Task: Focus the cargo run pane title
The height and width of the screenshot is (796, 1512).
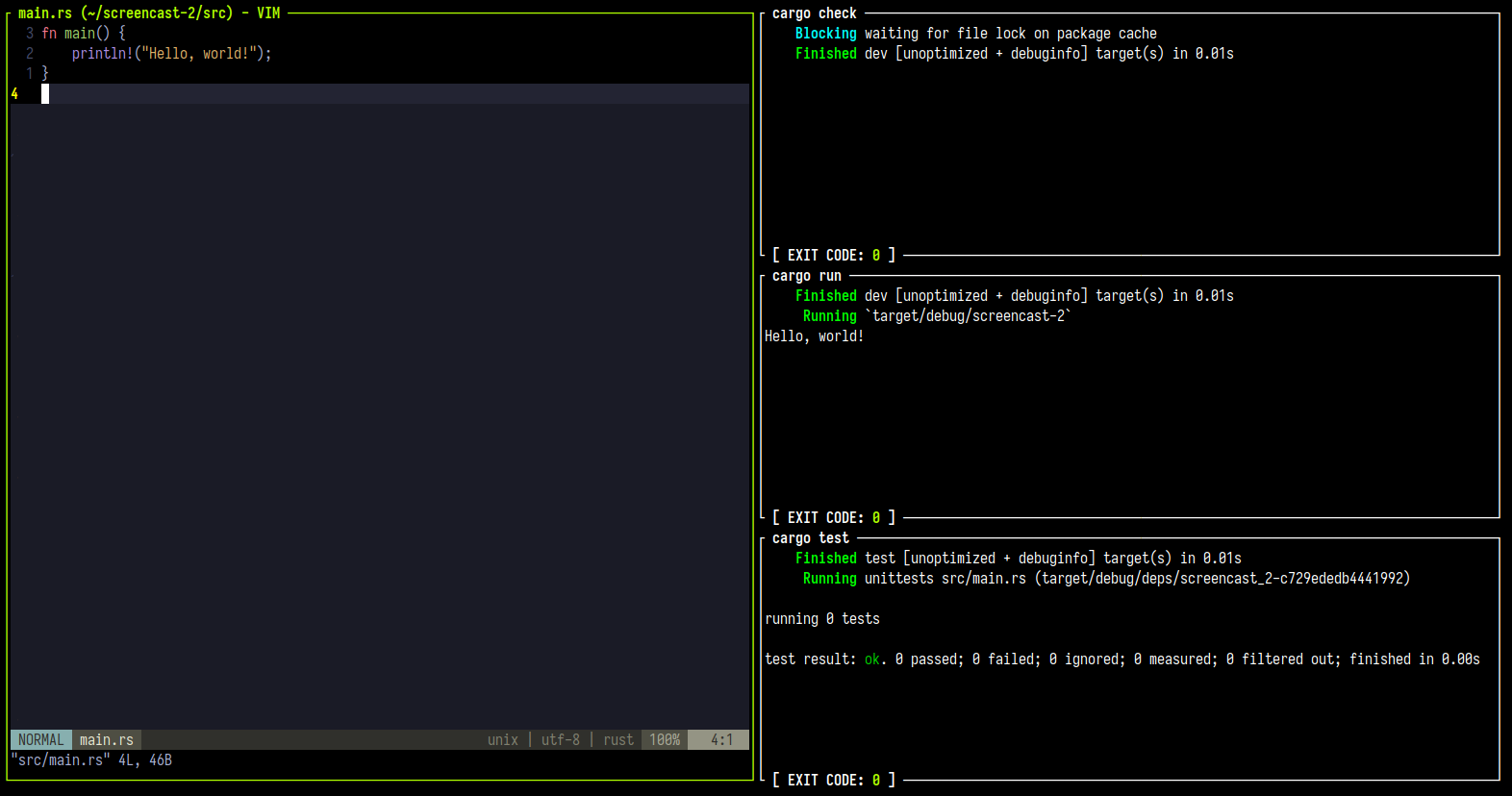Action: click(x=806, y=276)
